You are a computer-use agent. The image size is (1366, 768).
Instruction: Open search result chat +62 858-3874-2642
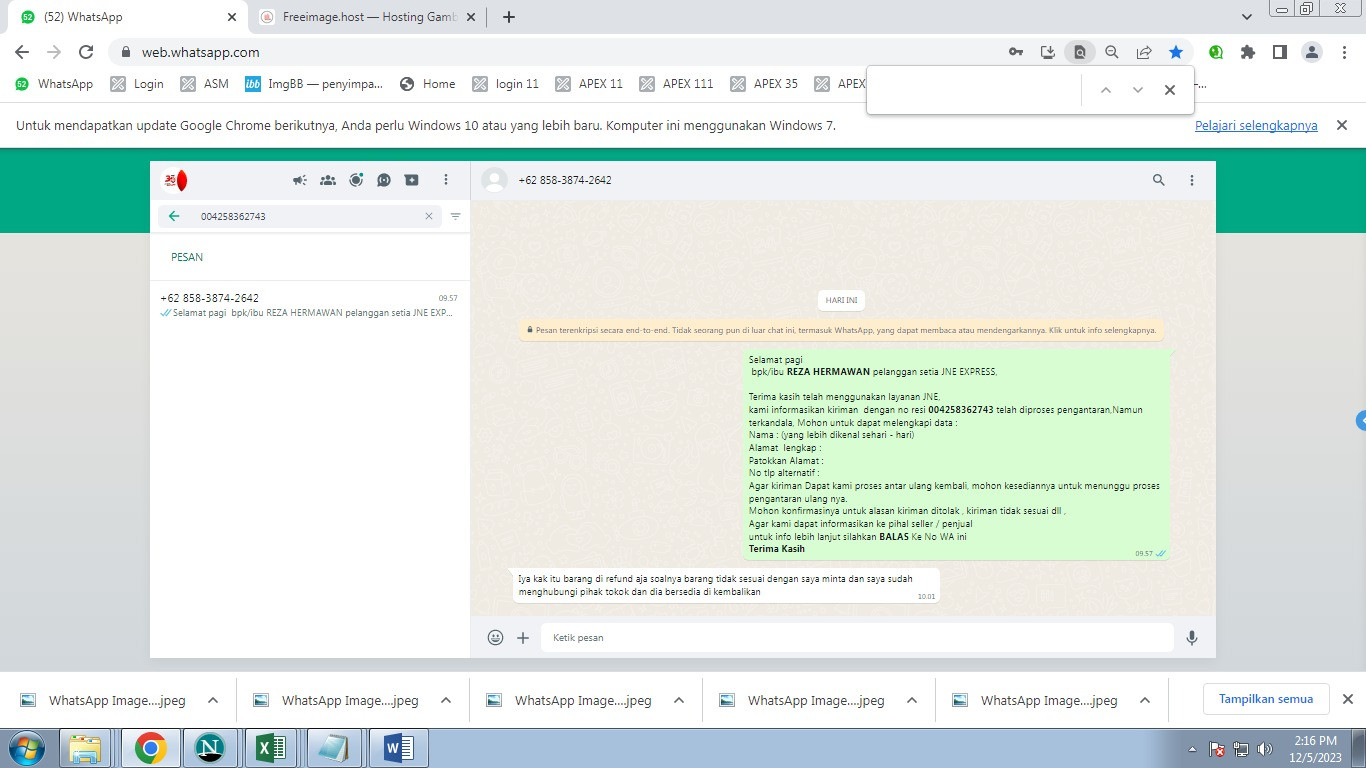tap(310, 305)
